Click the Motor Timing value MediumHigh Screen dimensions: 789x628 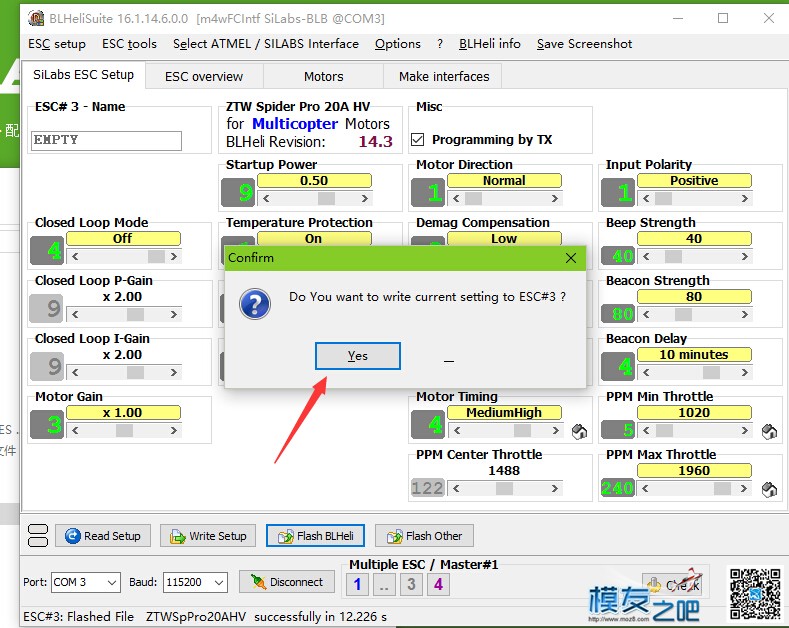[x=504, y=413]
